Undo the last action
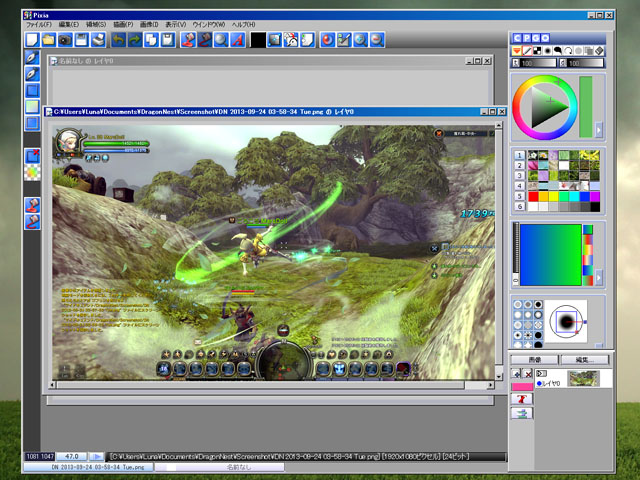This screenshot has height=480, width=640. 118,40
